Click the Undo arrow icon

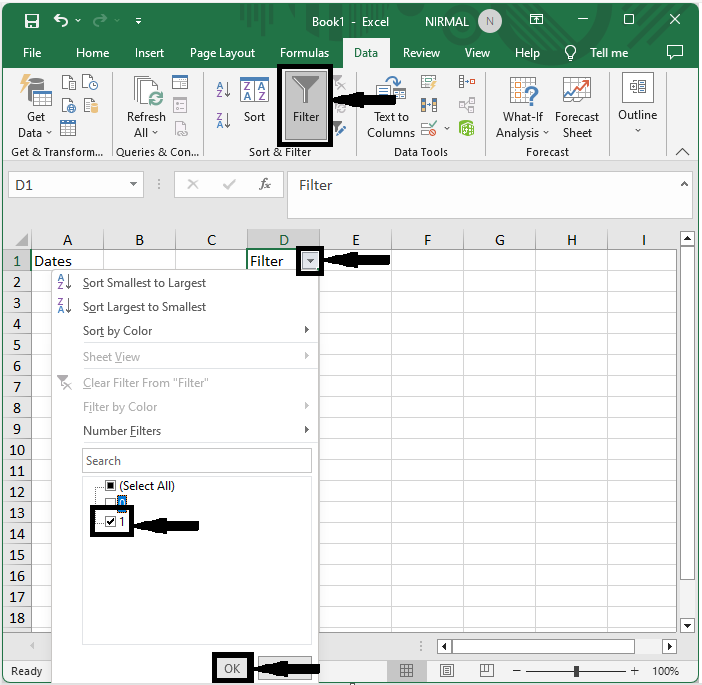[x=62, y=21]
